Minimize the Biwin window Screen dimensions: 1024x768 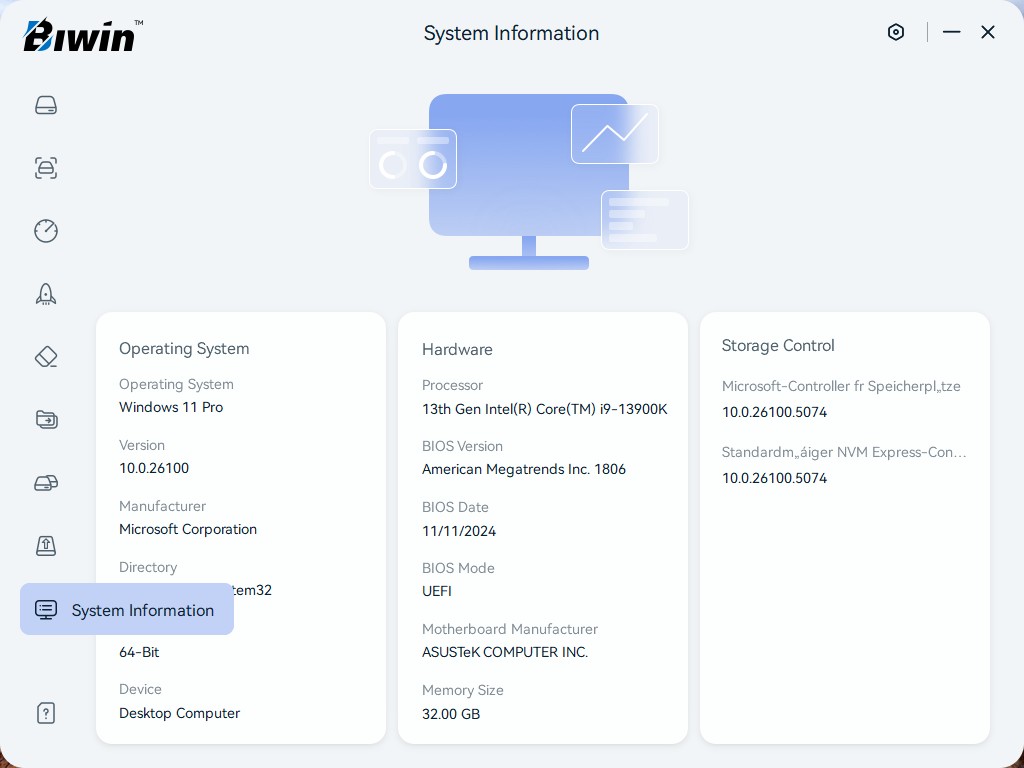(952, 32)
